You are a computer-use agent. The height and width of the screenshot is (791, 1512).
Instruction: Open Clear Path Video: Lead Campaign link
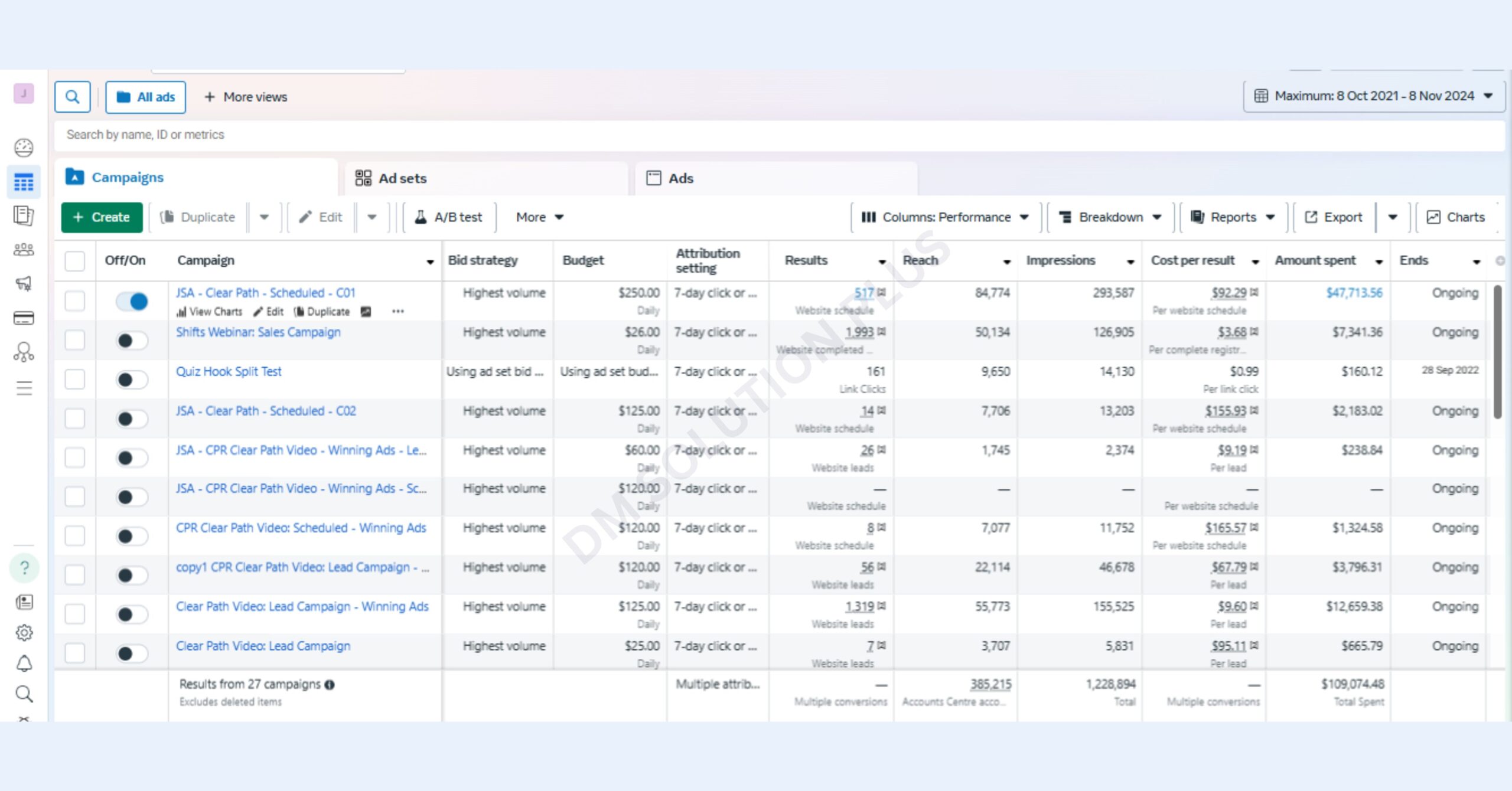pos(263,646)
